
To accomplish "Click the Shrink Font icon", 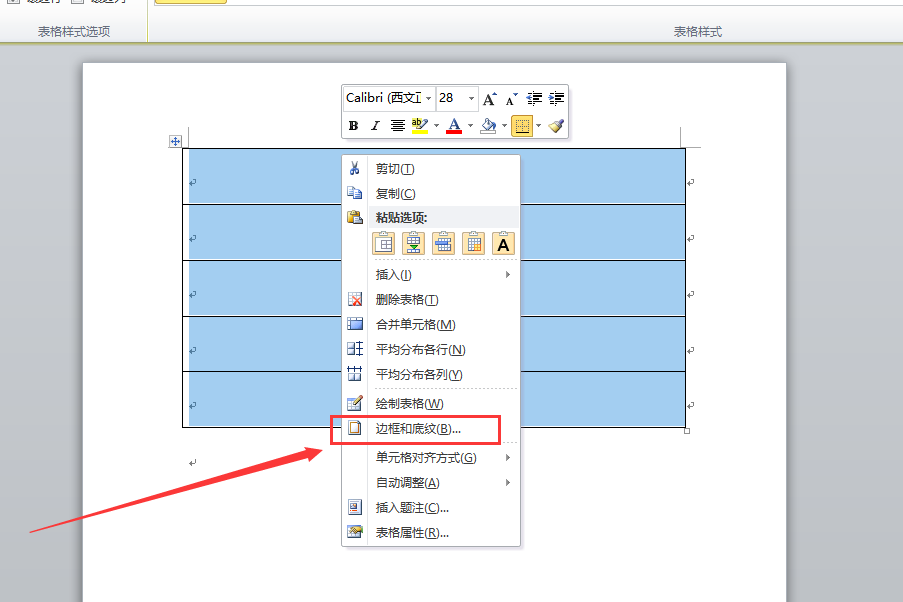I will (x=511, y=99).
